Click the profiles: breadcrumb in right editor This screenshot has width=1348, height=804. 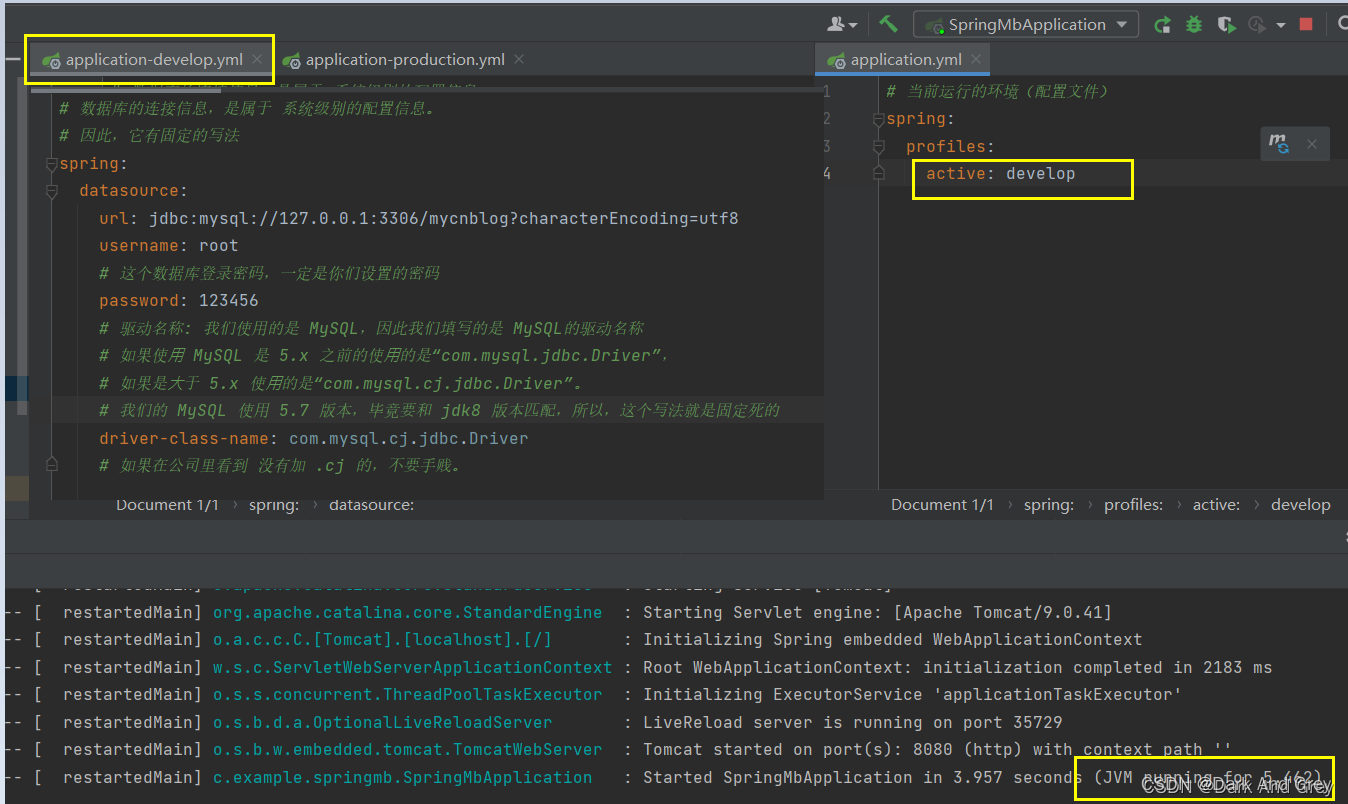pos(1134,505)
